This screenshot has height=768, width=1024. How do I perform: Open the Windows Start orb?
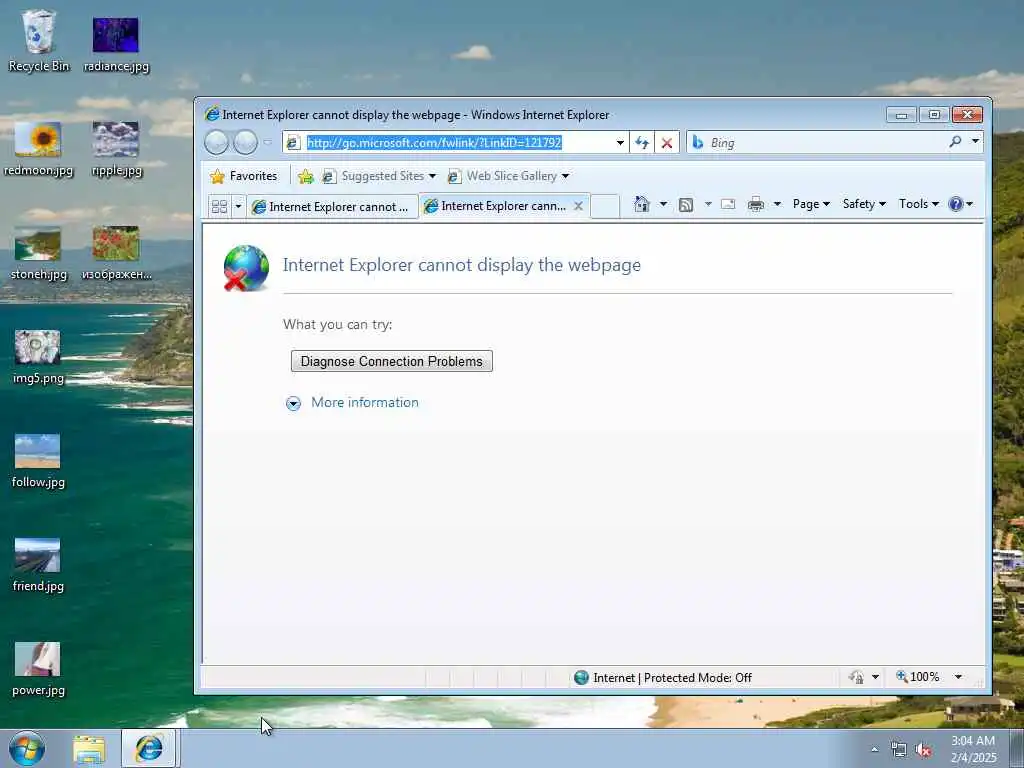click(x=27, y=748)
